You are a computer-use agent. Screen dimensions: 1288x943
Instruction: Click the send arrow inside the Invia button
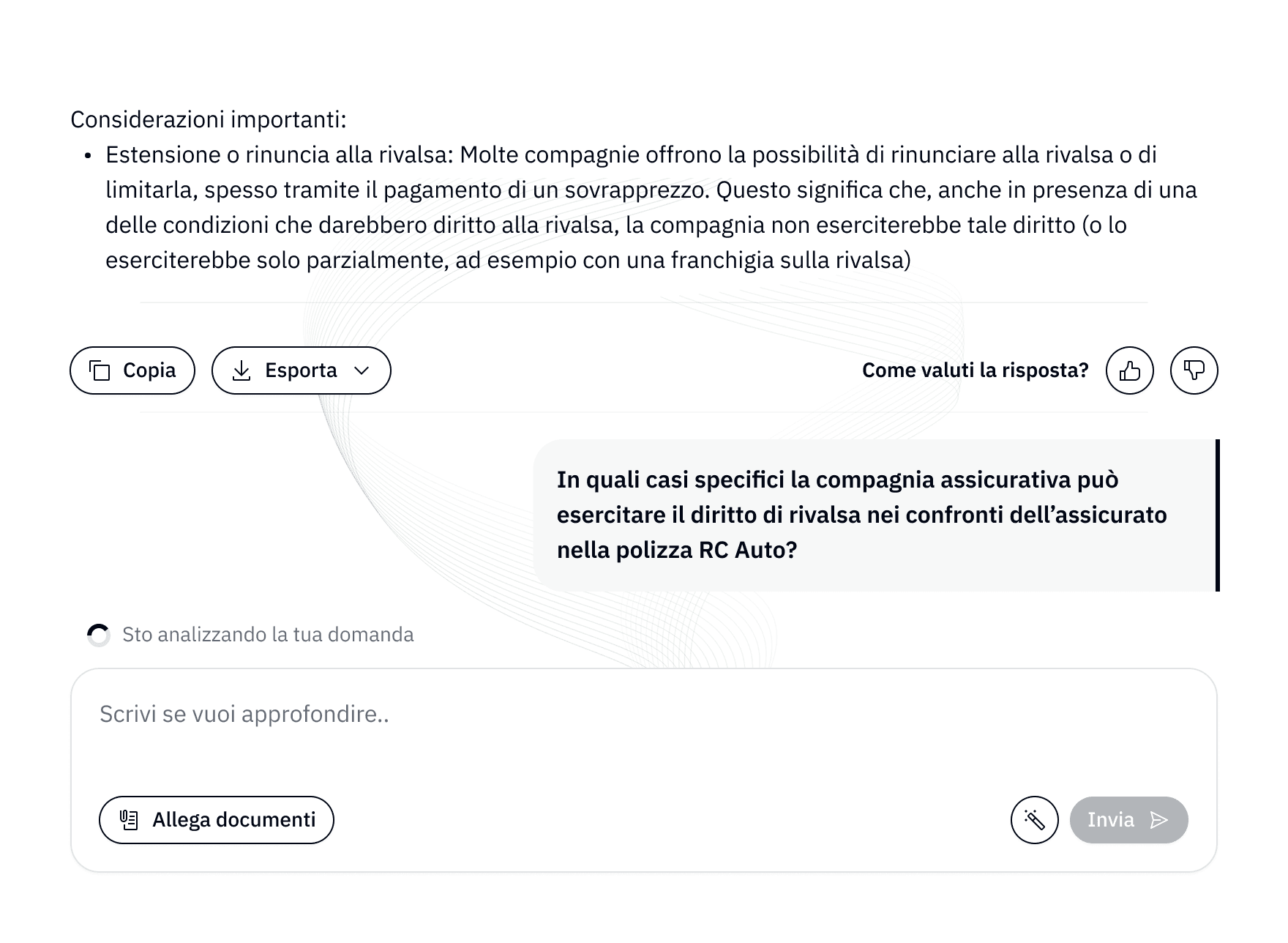click(1160, 820)
